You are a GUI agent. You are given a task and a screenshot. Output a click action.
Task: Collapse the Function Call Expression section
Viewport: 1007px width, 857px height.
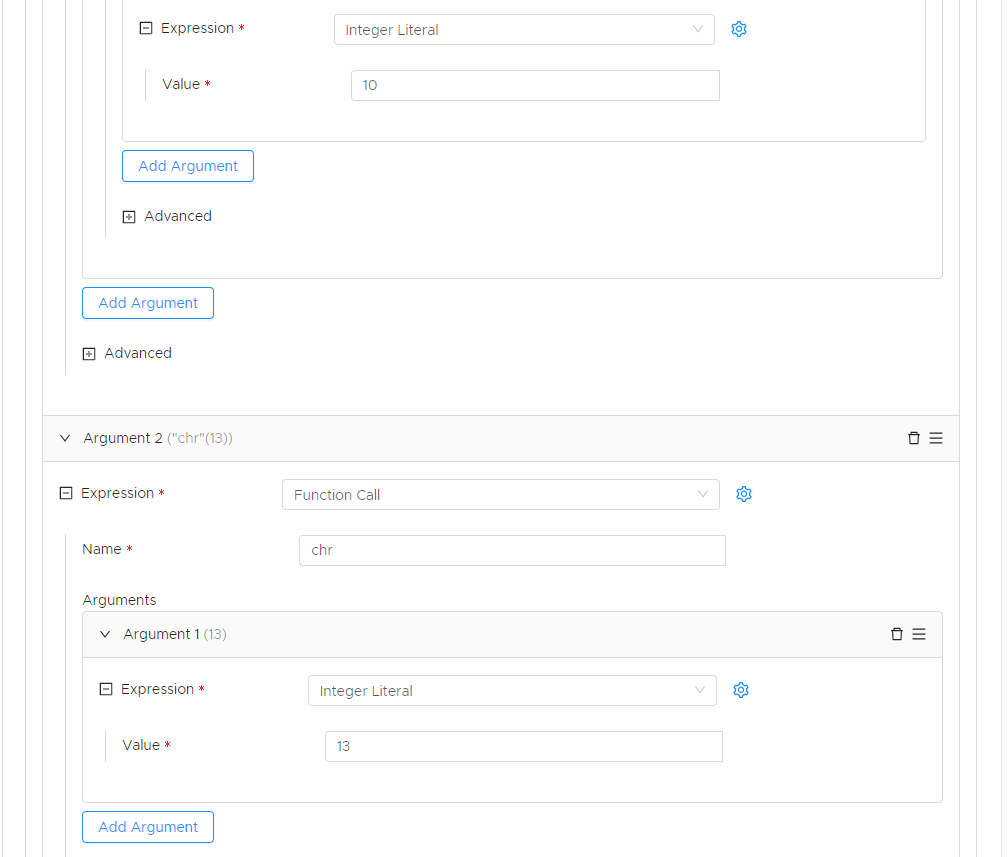click(65, 491)
